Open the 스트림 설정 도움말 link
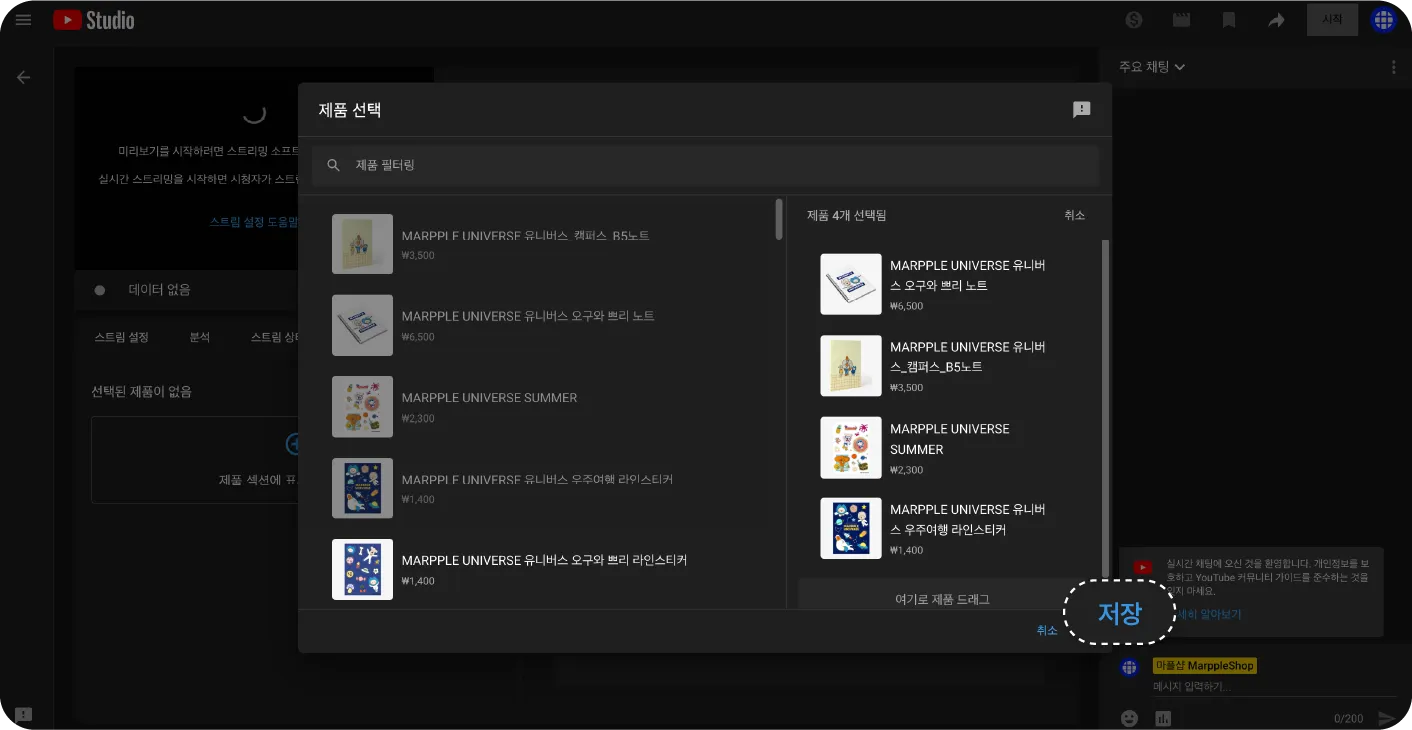1412x730 pixels. [254, 222]
